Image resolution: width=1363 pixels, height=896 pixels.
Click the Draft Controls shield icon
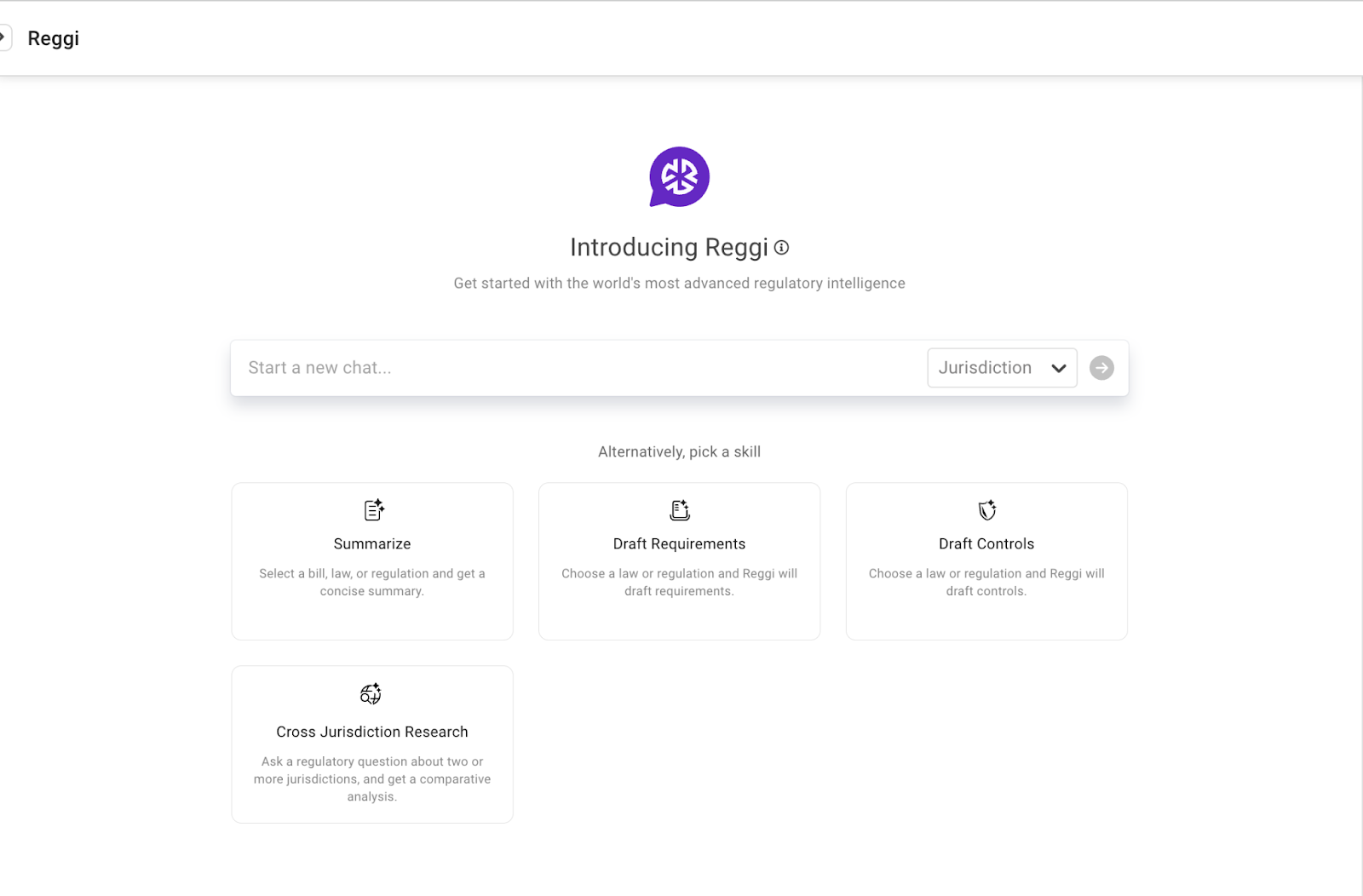(x=986, y=510)
